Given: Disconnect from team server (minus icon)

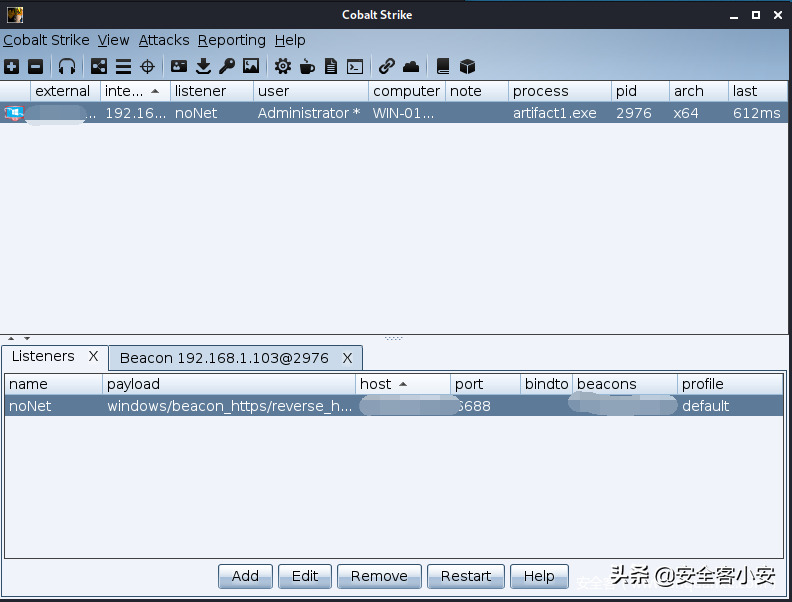Looking at the screenshot, I should [35, 66].
